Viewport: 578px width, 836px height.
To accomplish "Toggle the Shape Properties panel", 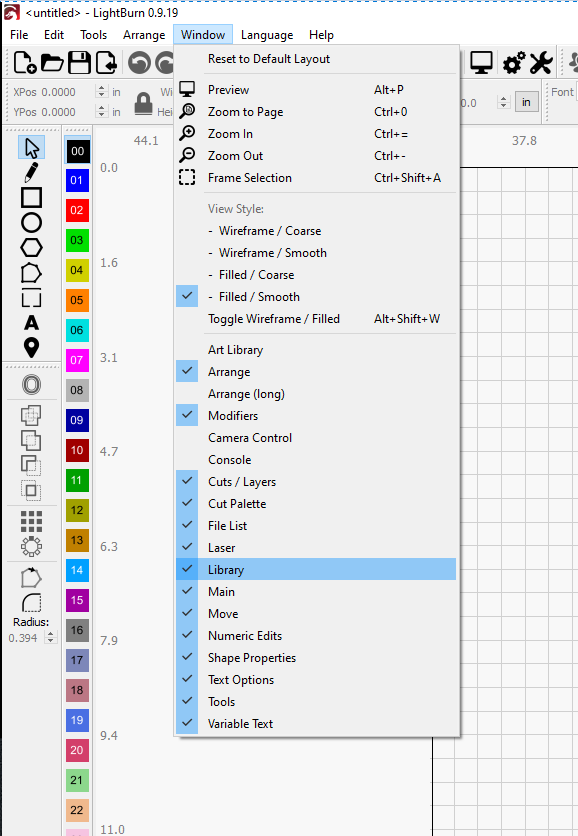I will pyautogui.click(x=316, y=657).
